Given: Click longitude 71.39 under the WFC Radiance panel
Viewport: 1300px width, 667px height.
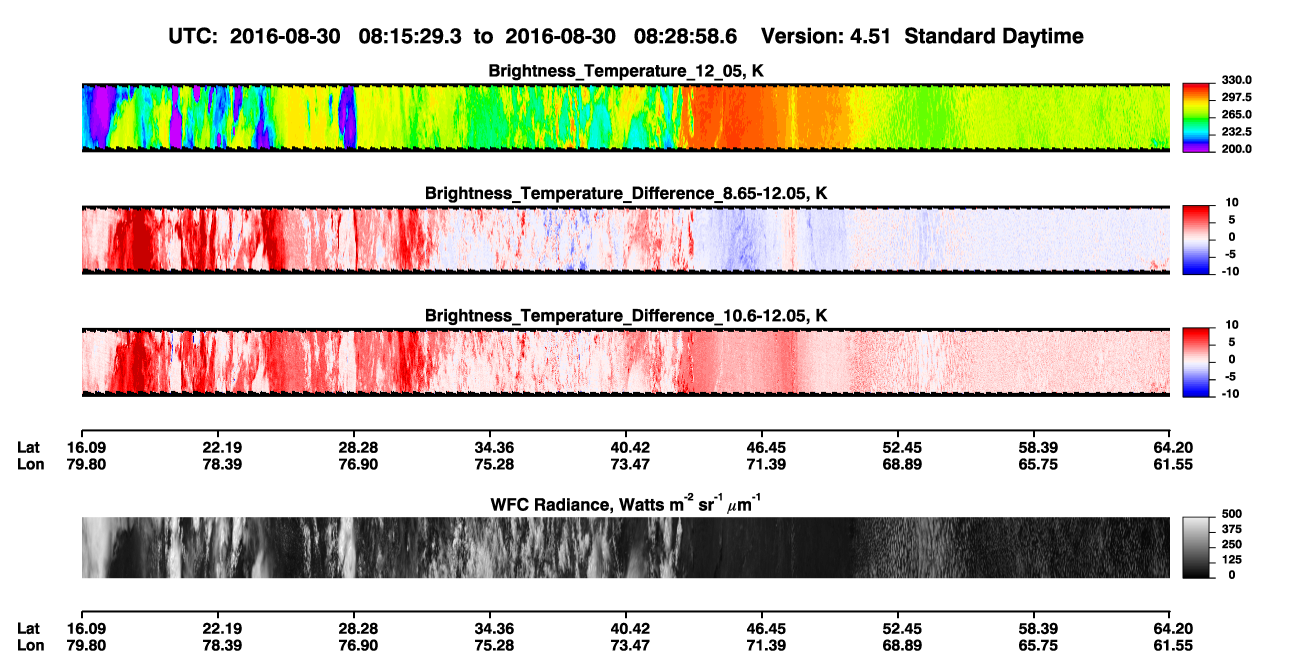Looking at the screenshot, I should (766, 646).
